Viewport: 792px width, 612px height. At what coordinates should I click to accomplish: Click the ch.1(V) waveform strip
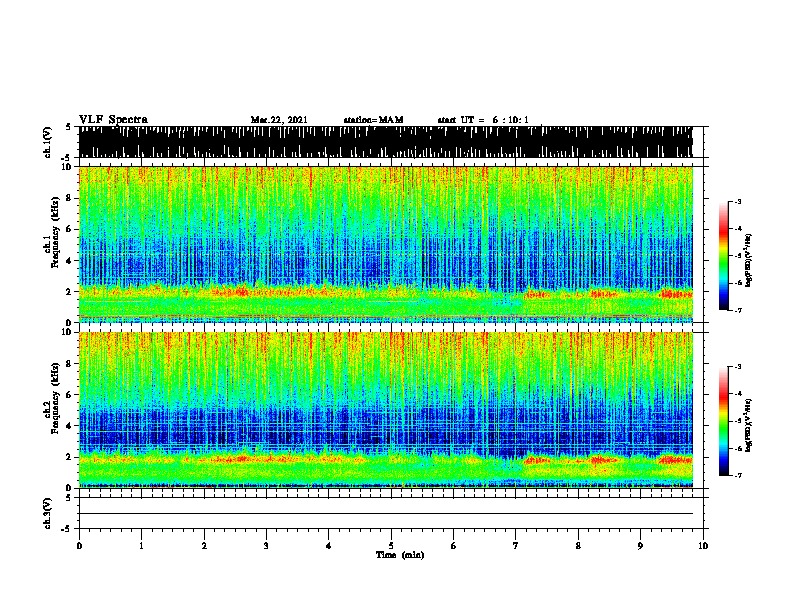(x=386, y=142)
